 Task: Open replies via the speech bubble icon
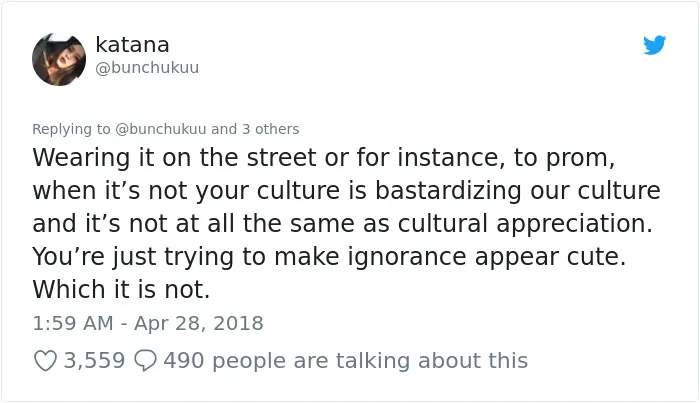pyautogui.click(x=146, y=361)
